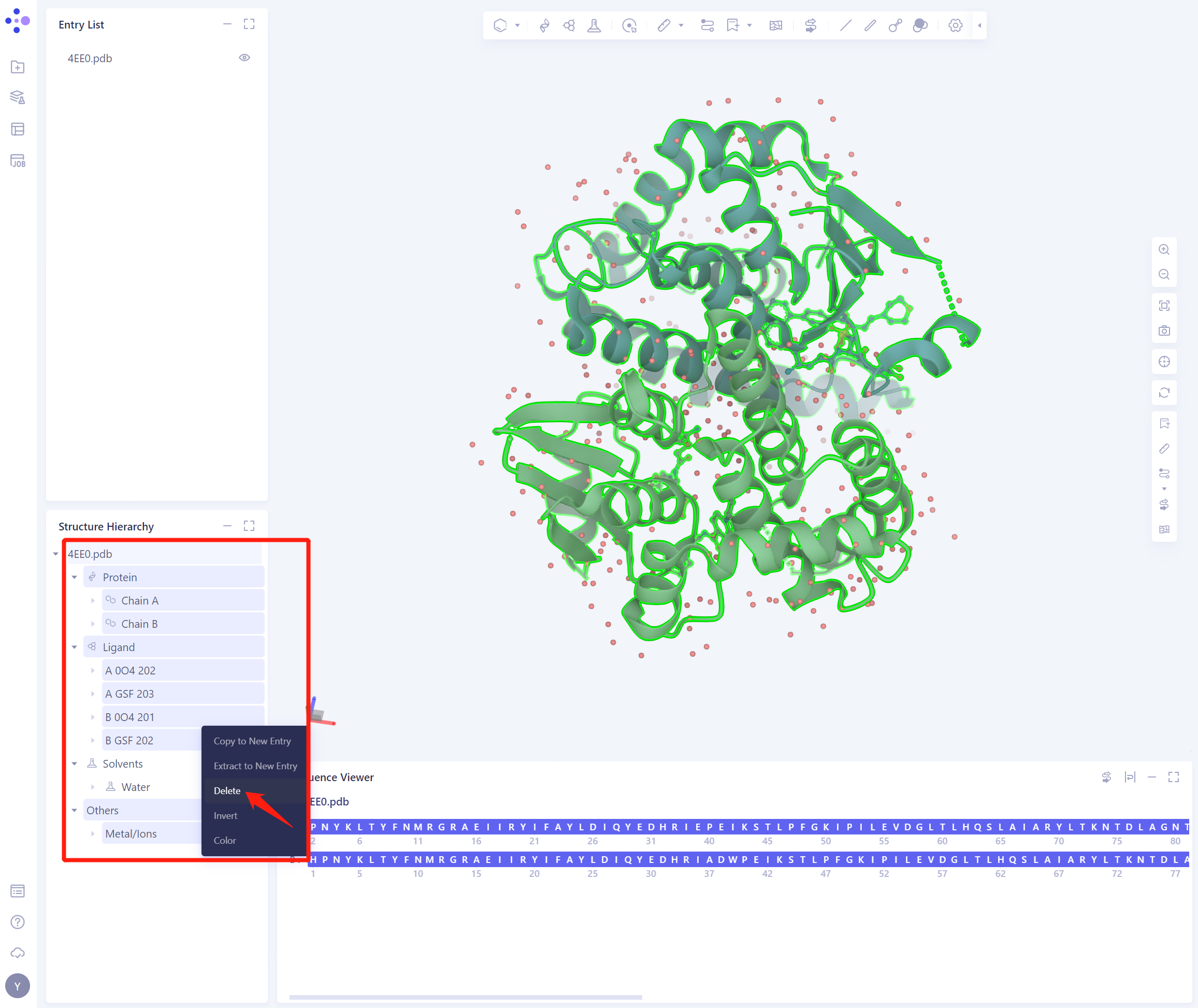The height and width of the screenshot is (1008, 1198).
Task: Toggle the measurement ruler tool in the toolbar
Action: point(665,25)
